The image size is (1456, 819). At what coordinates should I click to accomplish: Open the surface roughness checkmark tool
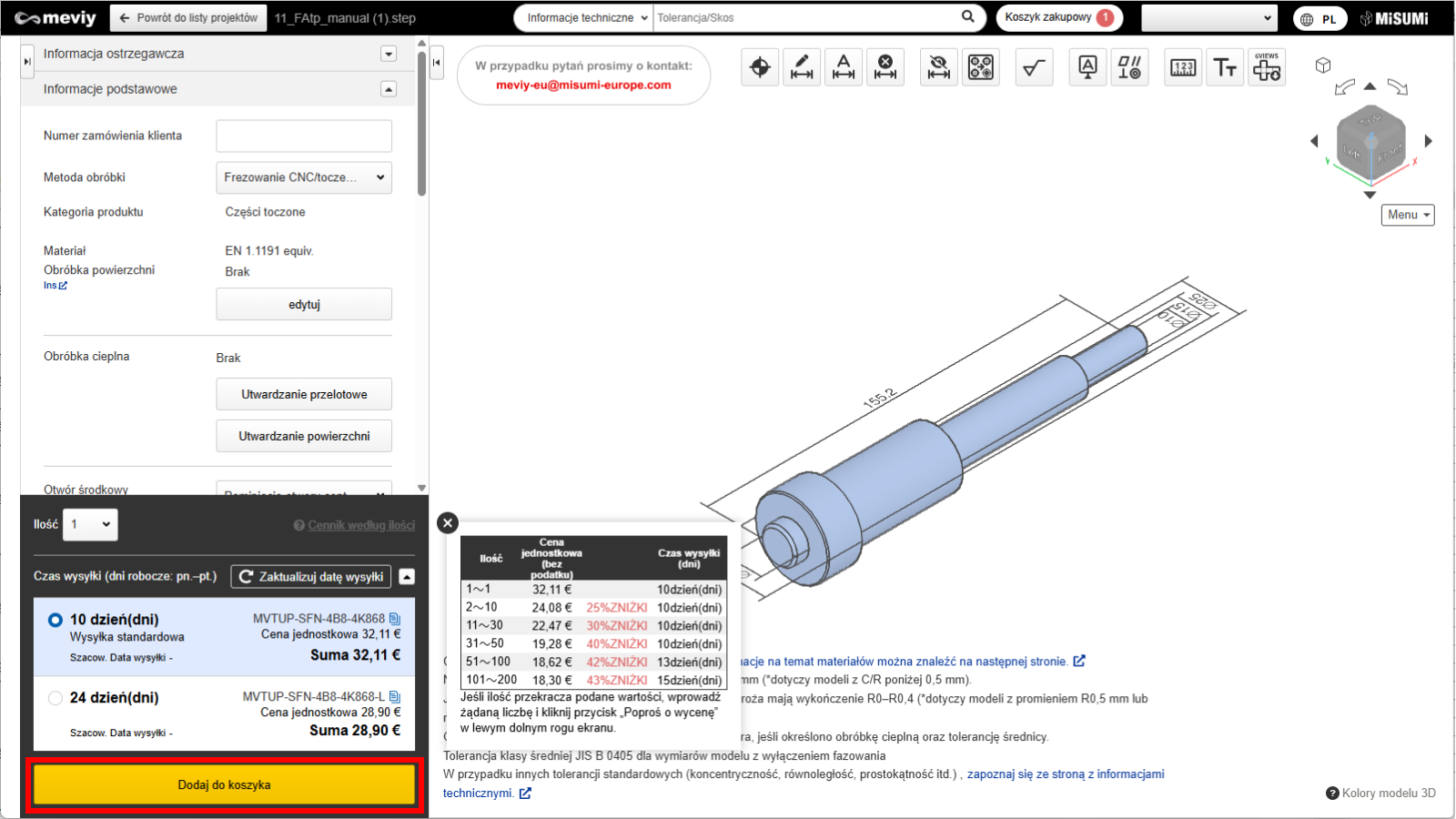pos(1034,67)
